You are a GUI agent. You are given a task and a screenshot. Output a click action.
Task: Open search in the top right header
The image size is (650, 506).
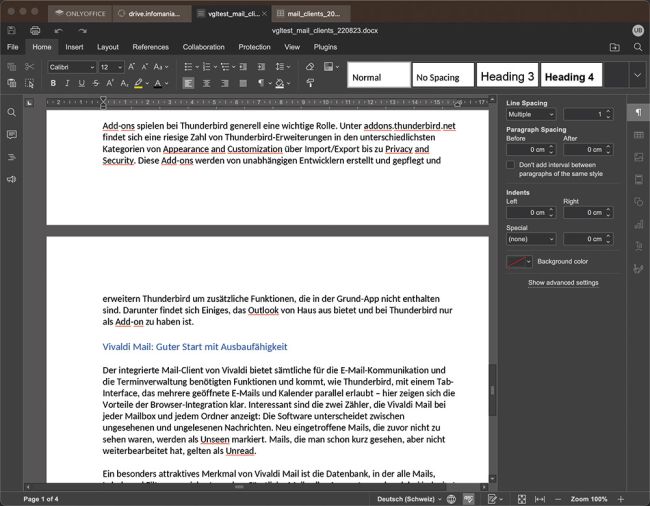pos(638,47)
